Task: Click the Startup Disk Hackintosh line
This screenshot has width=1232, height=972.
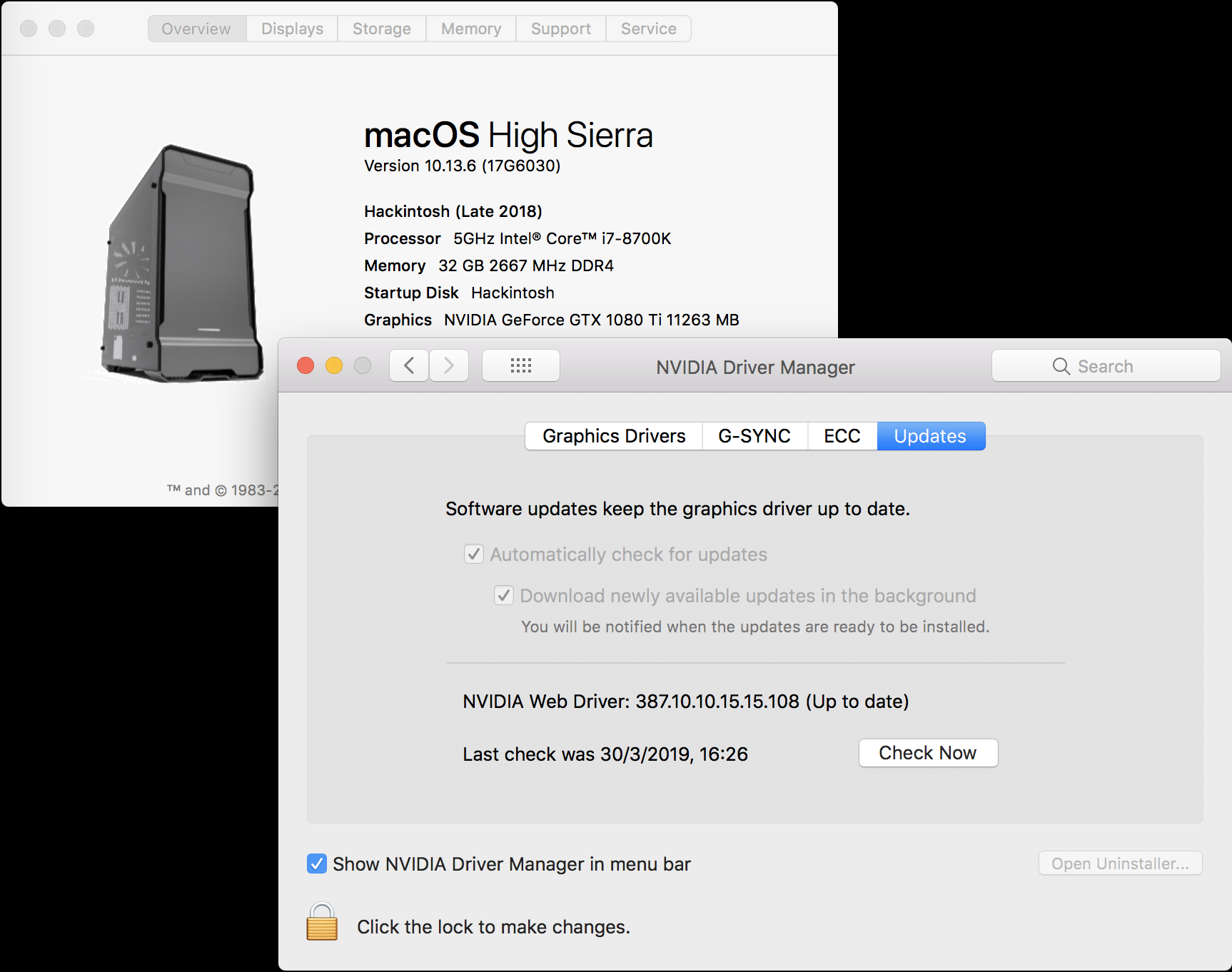Action: pyautogui.click(x=459, y=293)
